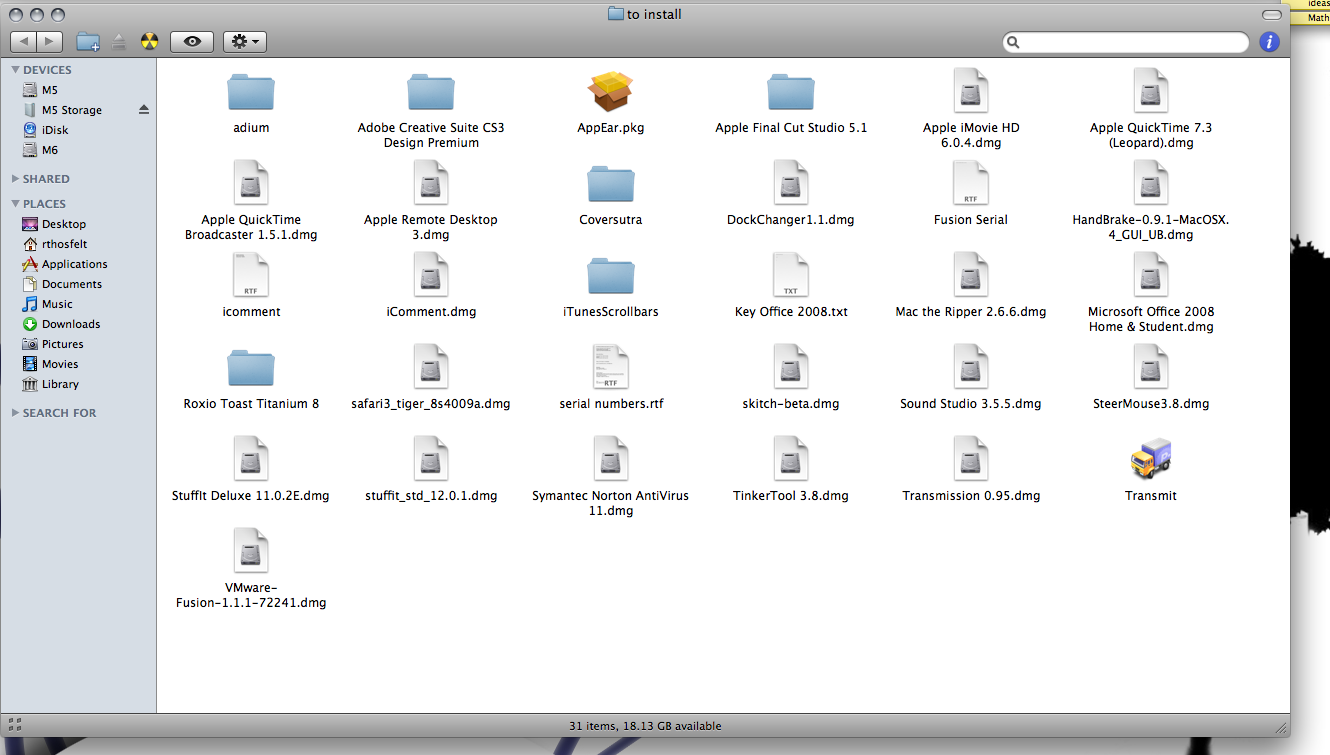Select the iComment.dmg disk image icon

431,275
